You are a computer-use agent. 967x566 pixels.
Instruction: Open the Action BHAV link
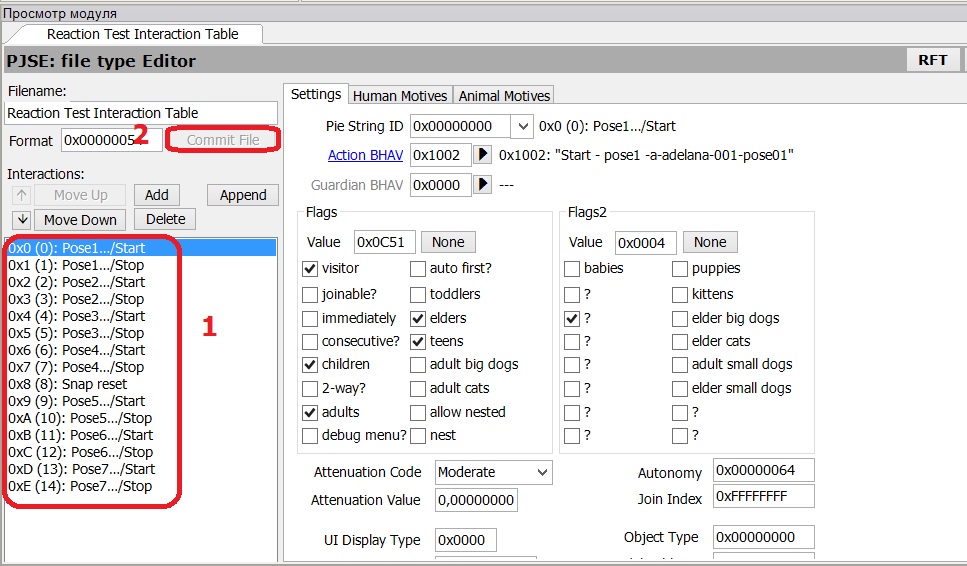coord(365,155)
